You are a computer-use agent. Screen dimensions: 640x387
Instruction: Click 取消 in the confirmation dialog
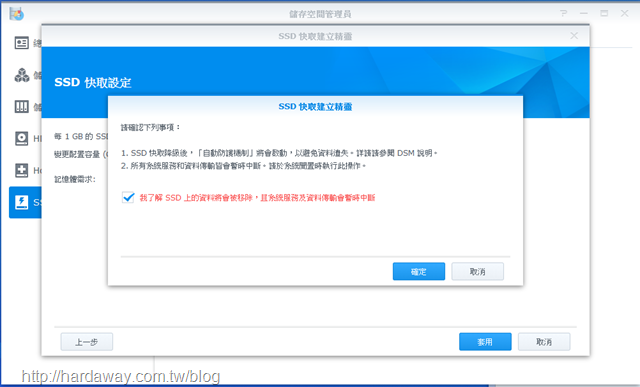click(x=478, y=271)
